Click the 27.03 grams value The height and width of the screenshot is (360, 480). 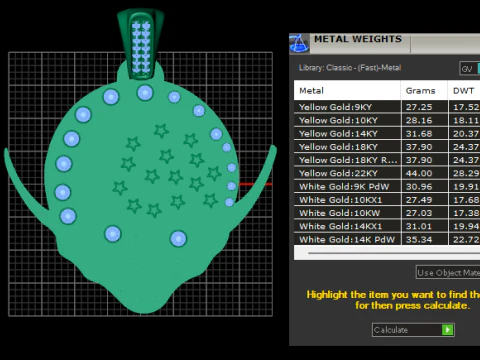[419, 213]
